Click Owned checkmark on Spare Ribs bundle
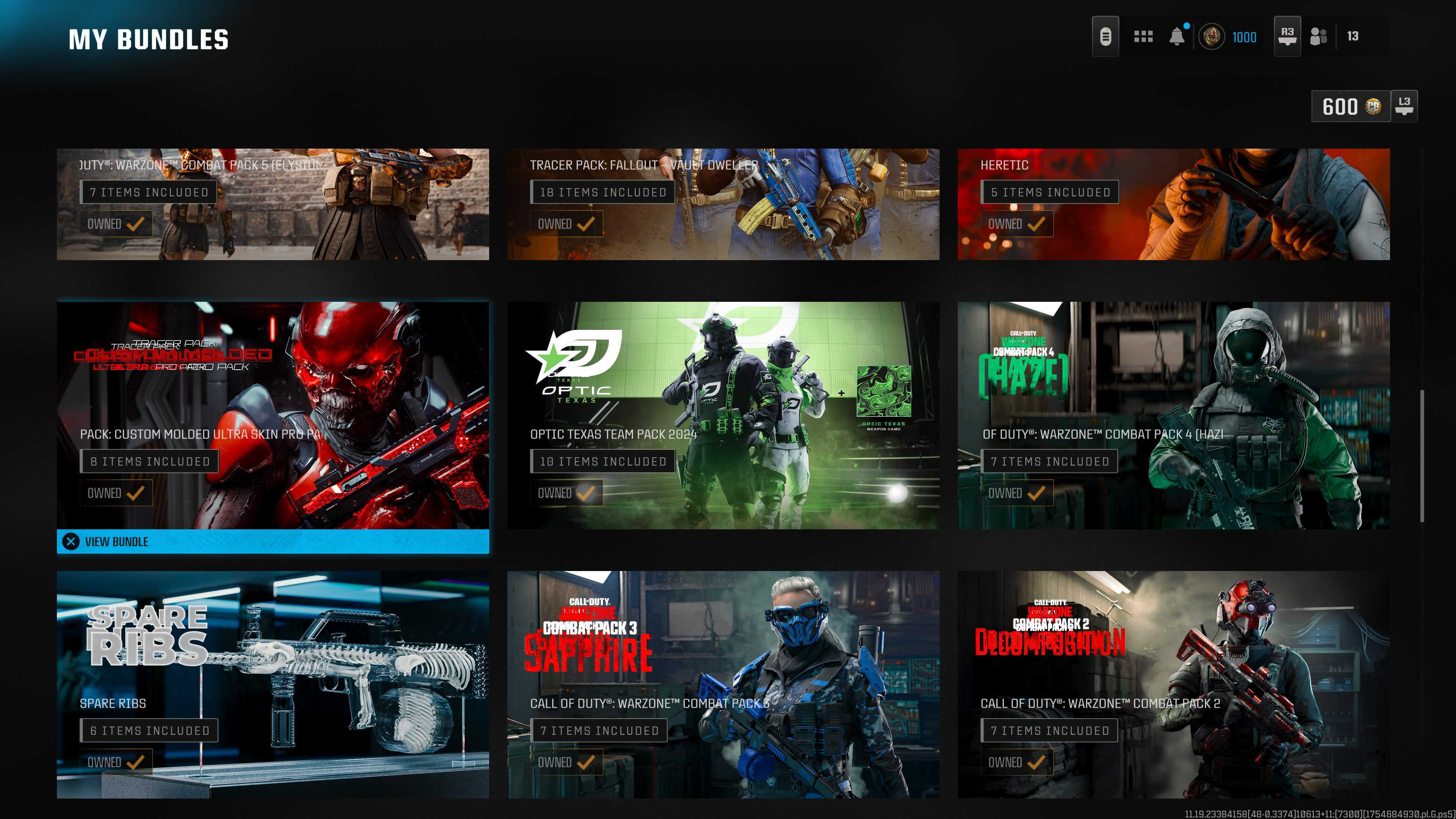The width and height of the screenshot is (1456, 819). pyautogui.click(x=135, y=763)
